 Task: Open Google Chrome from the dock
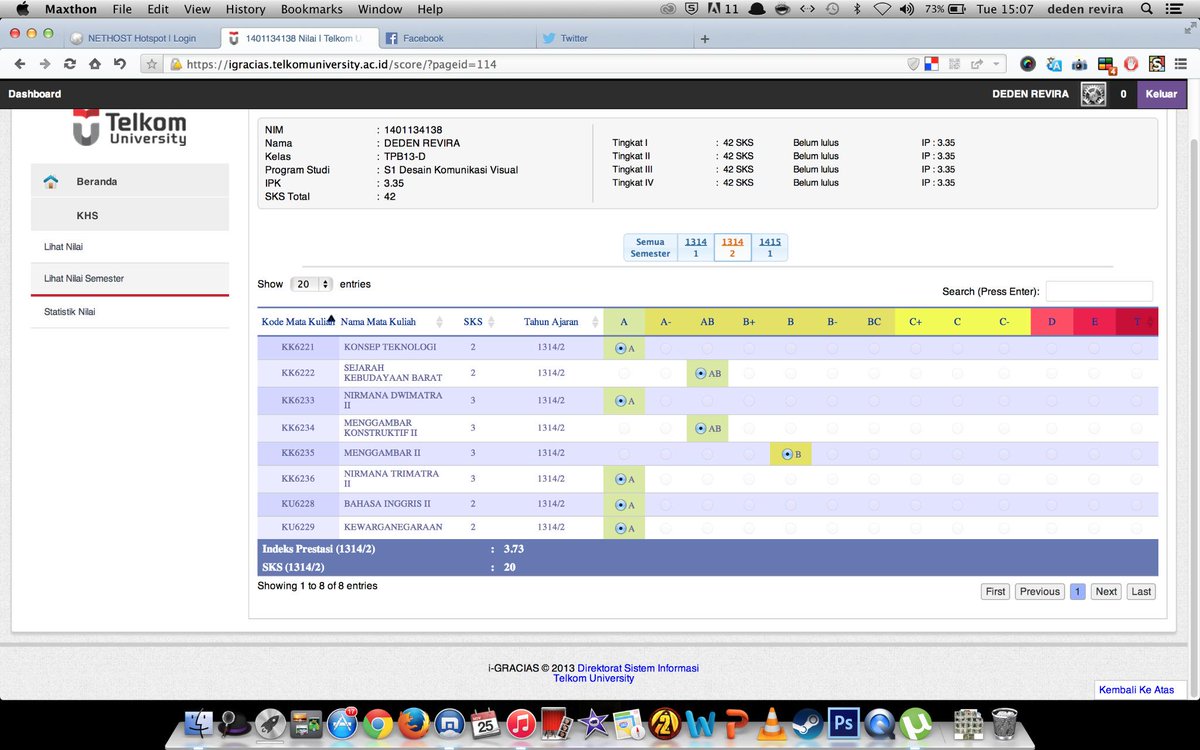click(378, 723)
